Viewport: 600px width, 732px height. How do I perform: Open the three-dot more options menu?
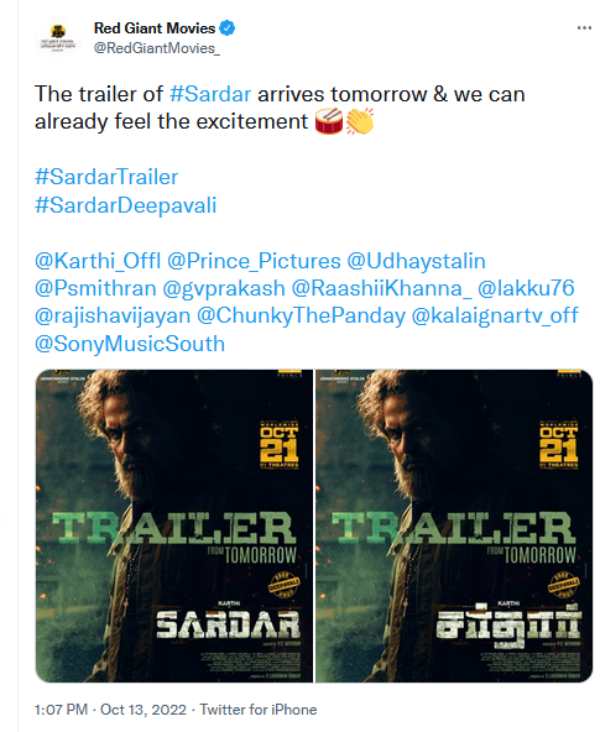(584, 28)
